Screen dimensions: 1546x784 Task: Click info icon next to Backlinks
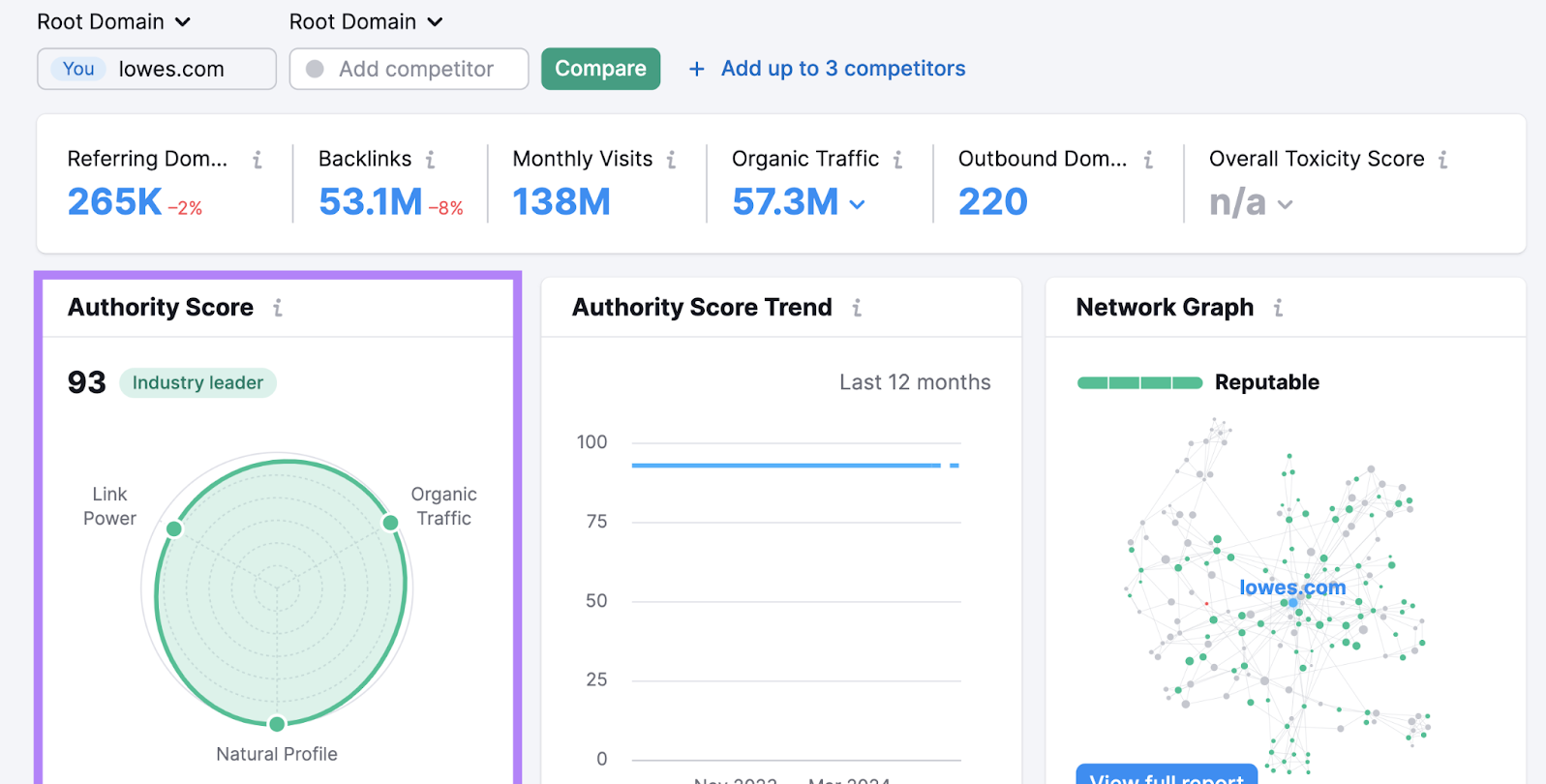tap(430, 160)
